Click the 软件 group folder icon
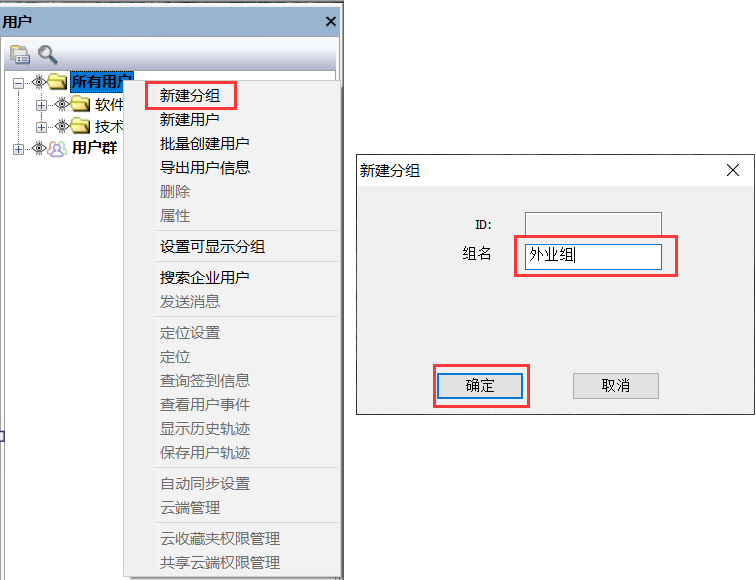Screen dimensions: 756x580 pyautogui.click(x=81, y=104)
